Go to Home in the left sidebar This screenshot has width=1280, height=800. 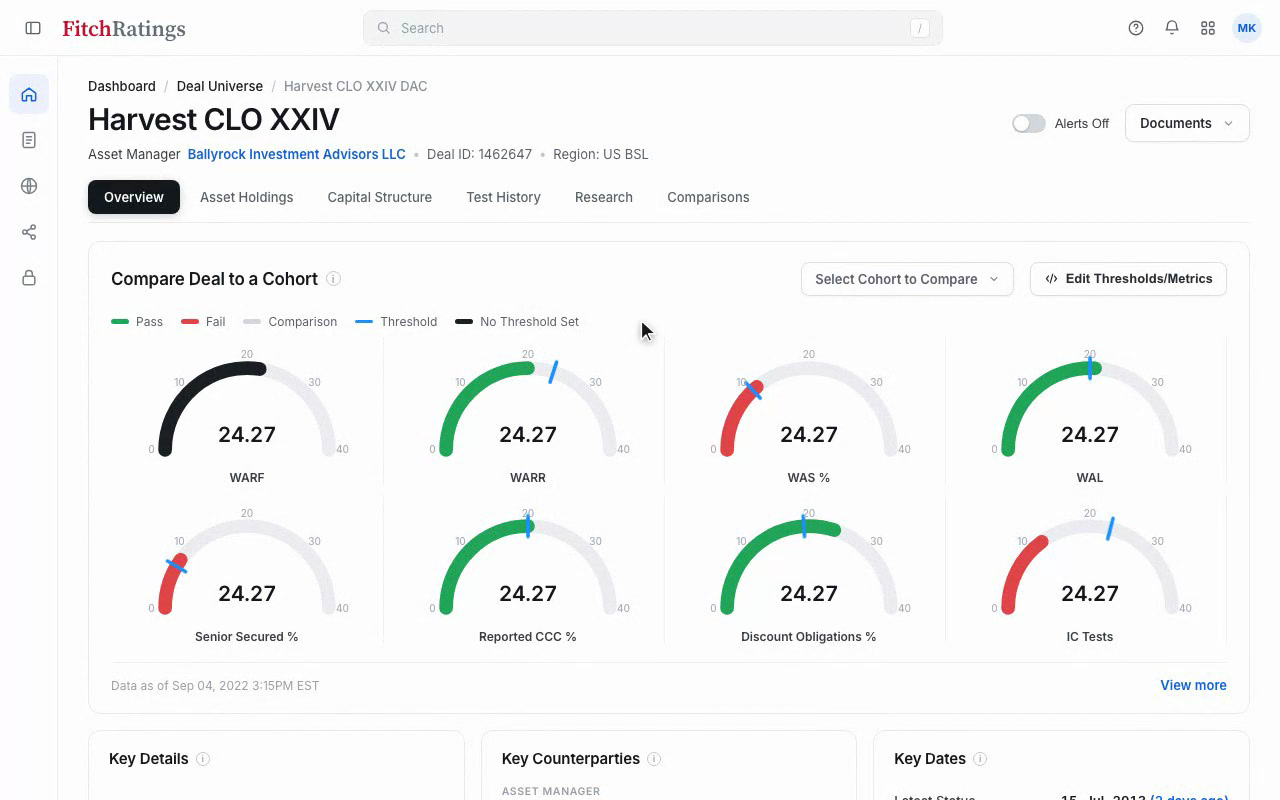(29, 95)
